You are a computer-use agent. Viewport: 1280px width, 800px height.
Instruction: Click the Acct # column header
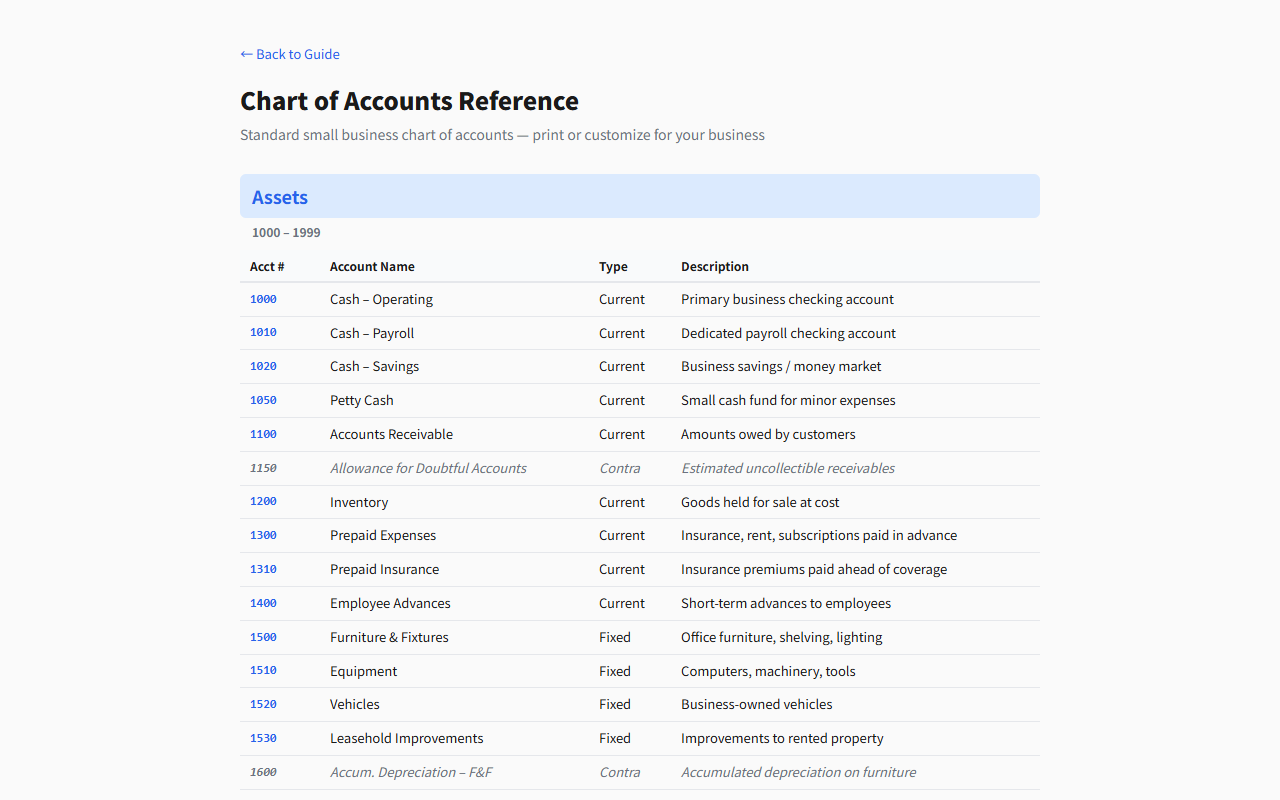[x=267, y=267]
